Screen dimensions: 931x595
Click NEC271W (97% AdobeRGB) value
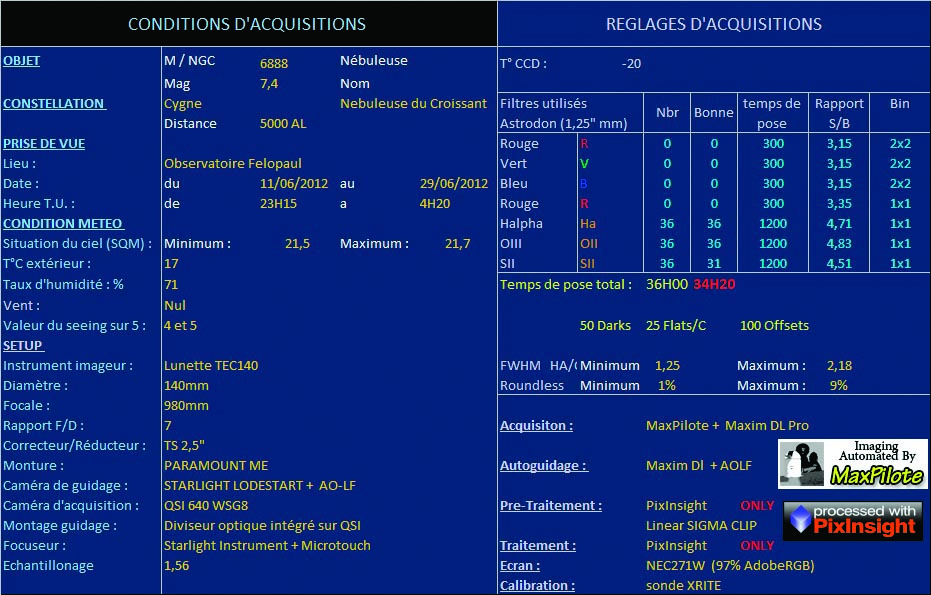click(730, 565)
